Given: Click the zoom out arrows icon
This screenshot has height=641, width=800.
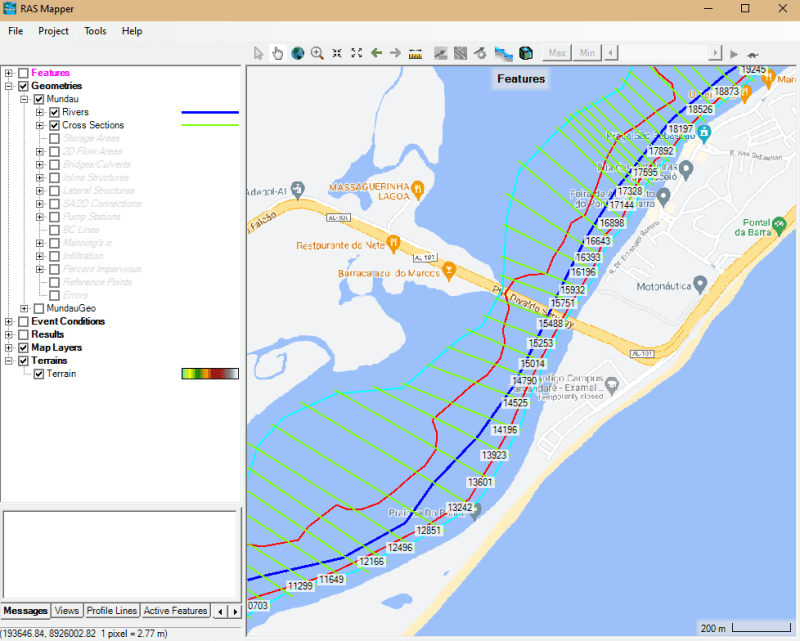Looking at the screenshot, I should point(337,53).
